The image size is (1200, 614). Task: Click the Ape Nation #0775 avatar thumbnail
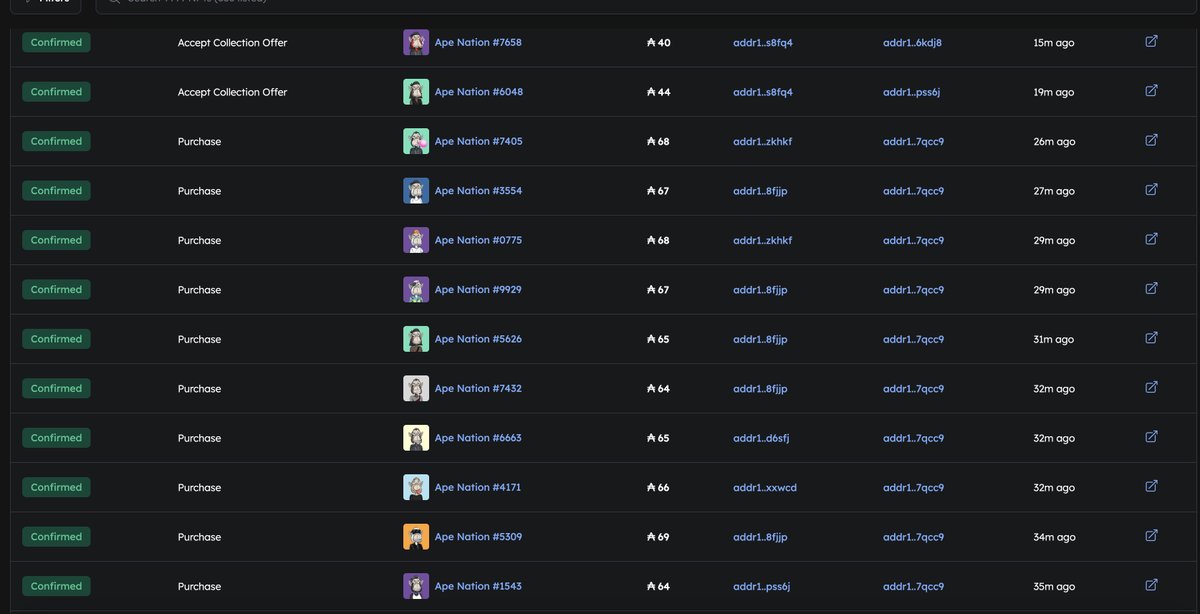click(416, 240)
